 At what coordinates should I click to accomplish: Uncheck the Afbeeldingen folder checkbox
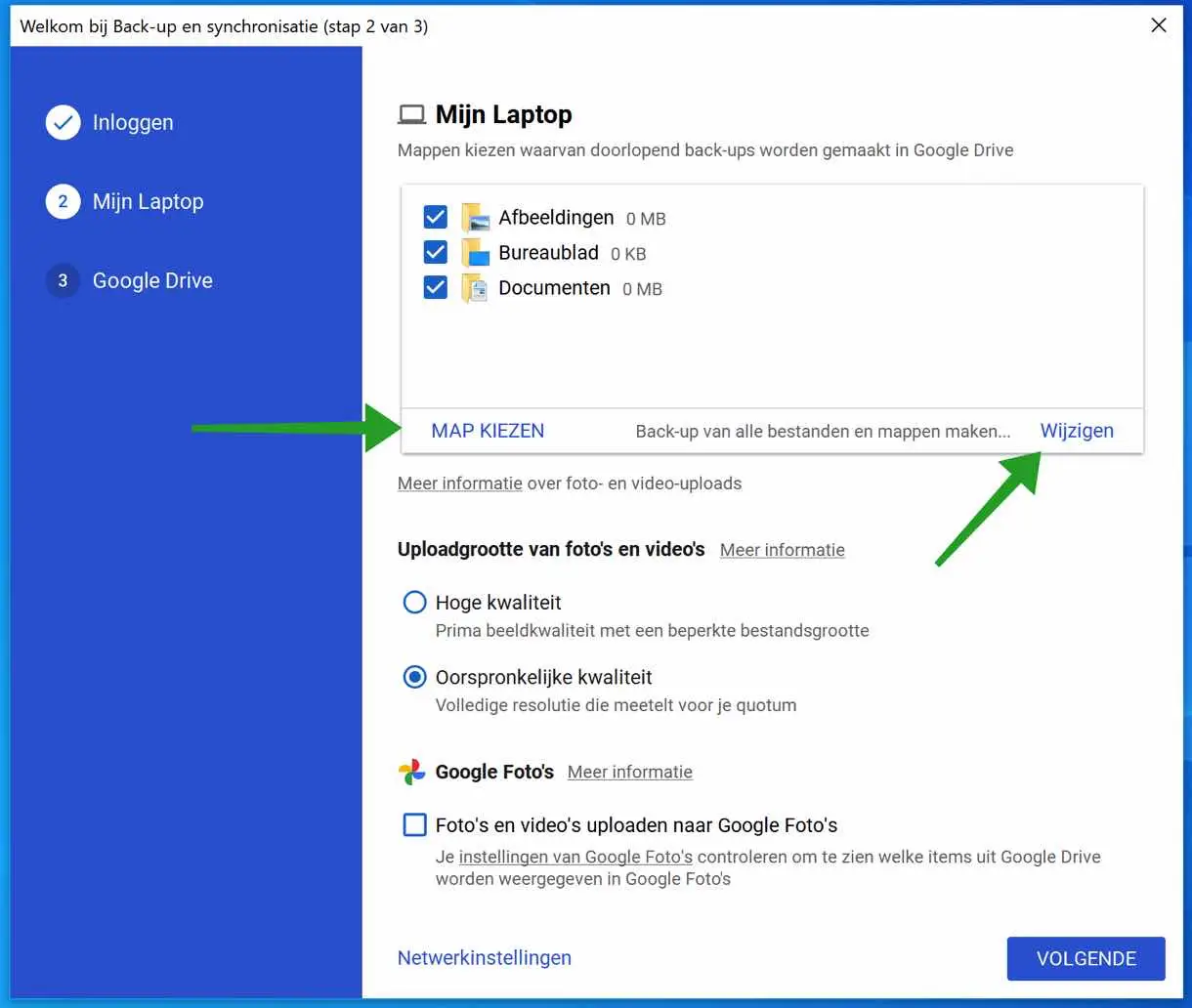point(436,217)
